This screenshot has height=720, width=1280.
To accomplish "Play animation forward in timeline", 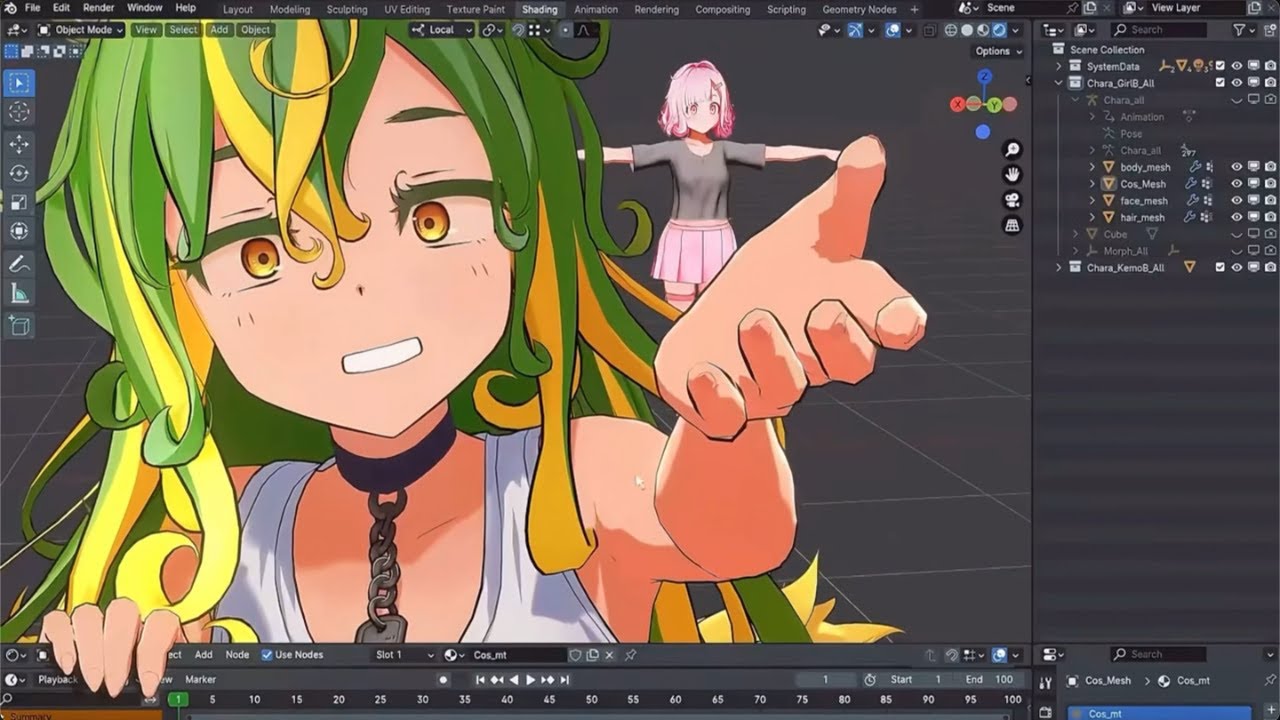I will [531, 680].
